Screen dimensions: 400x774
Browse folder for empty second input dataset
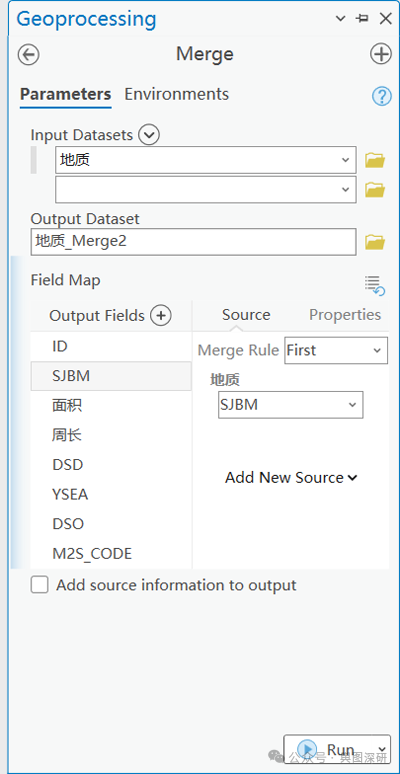point(375,190)
